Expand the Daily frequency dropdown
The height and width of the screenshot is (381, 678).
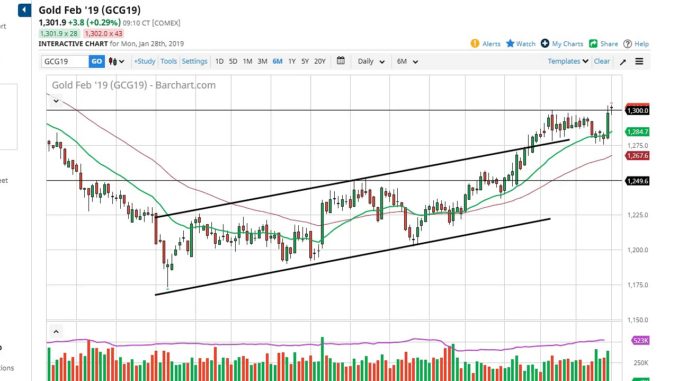tap(371, 61)
